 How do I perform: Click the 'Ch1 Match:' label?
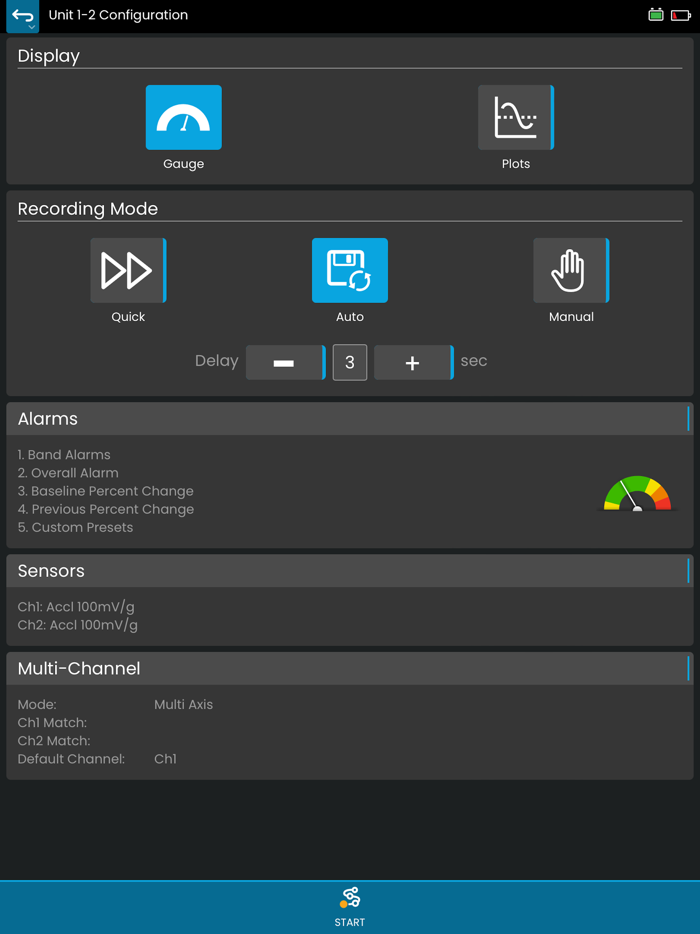coord(52,723)
